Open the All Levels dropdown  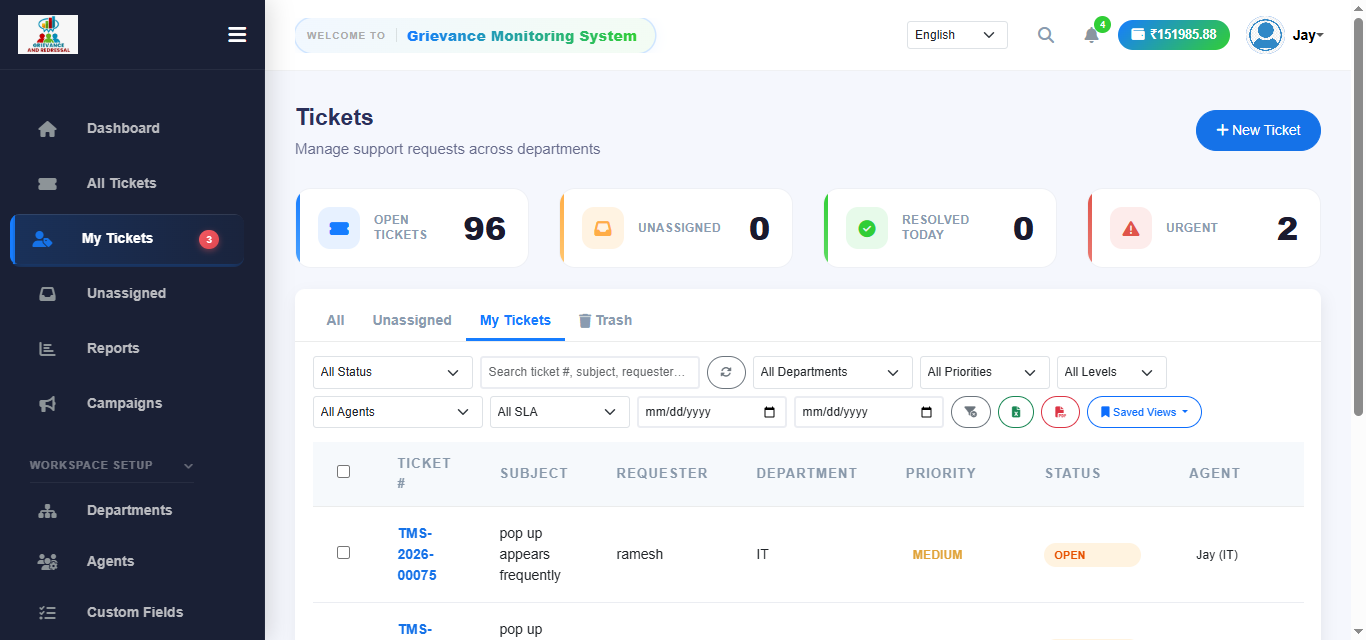[x=1111, y=372]
